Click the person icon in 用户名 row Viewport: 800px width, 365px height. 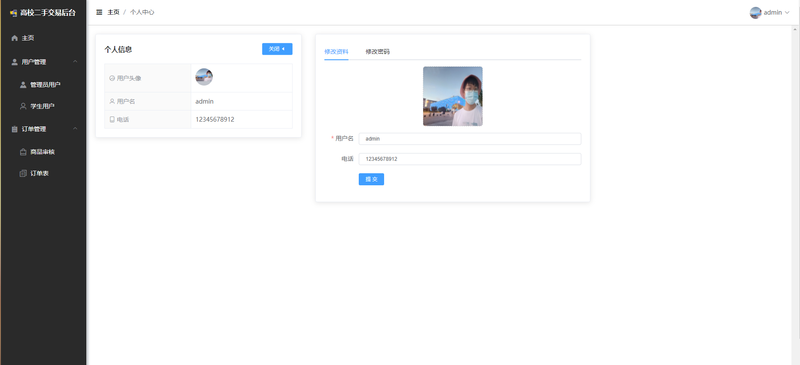pos(112,101)
